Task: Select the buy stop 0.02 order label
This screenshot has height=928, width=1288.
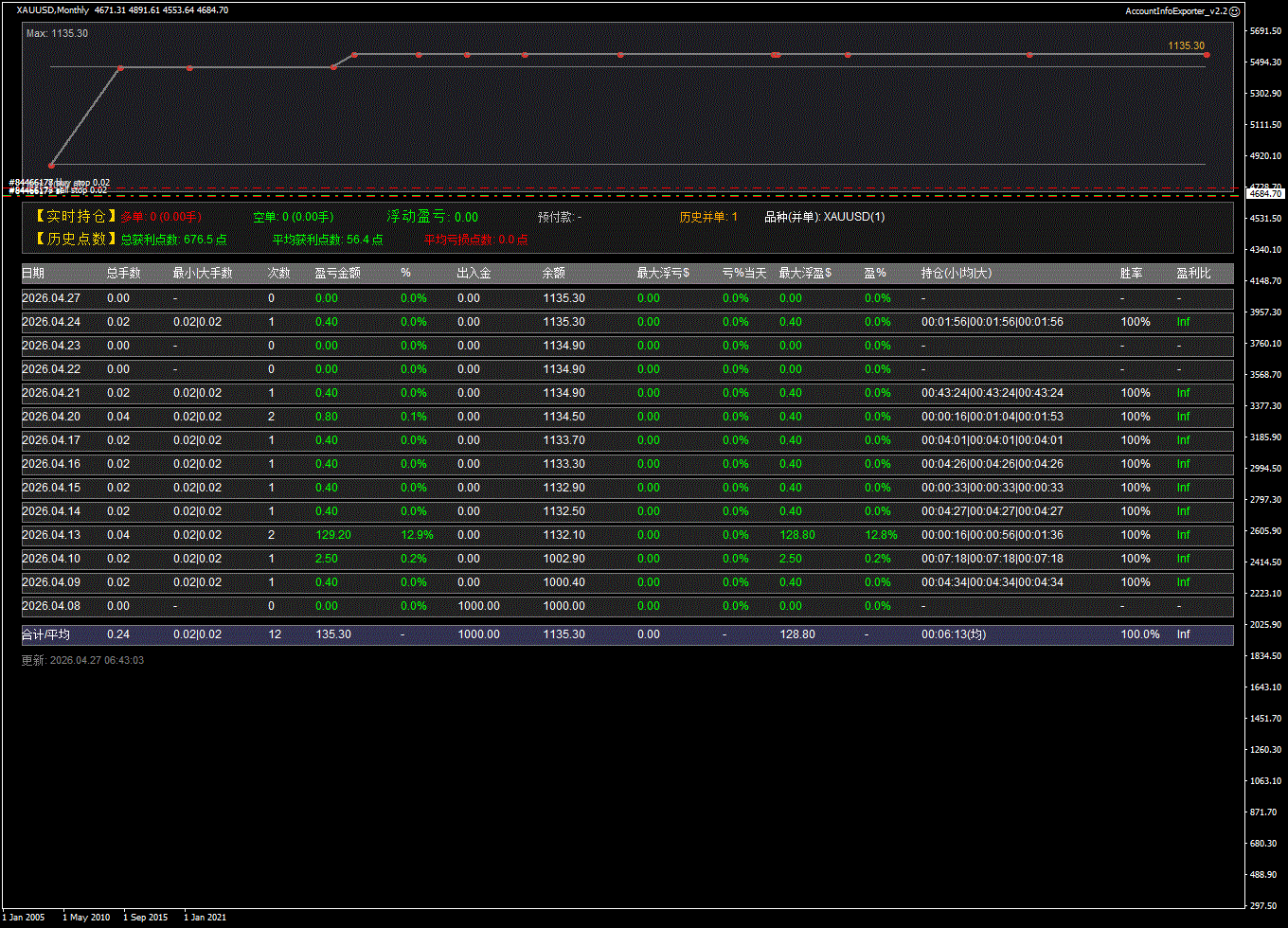Action: pos(59,182)
